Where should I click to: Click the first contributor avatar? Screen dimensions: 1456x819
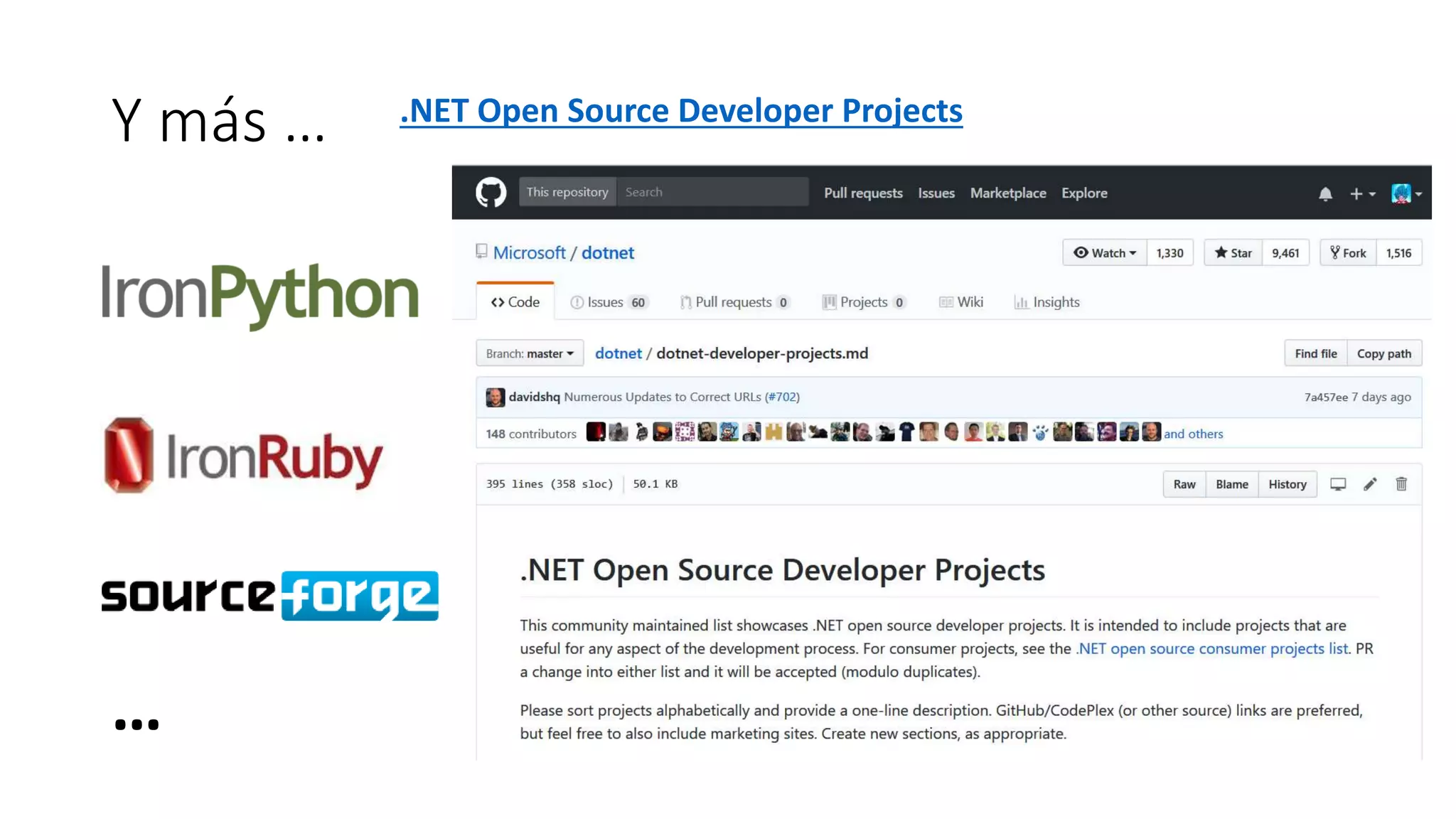point(596,432)
